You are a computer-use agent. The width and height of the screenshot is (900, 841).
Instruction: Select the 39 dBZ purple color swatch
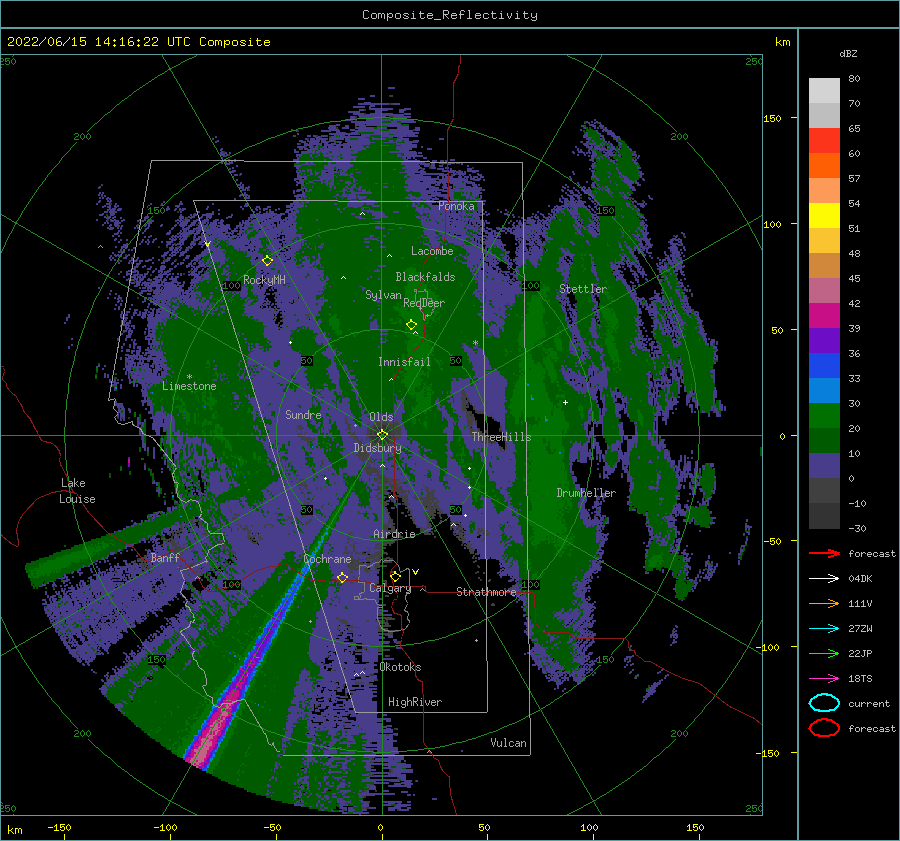tap(824, 340)
